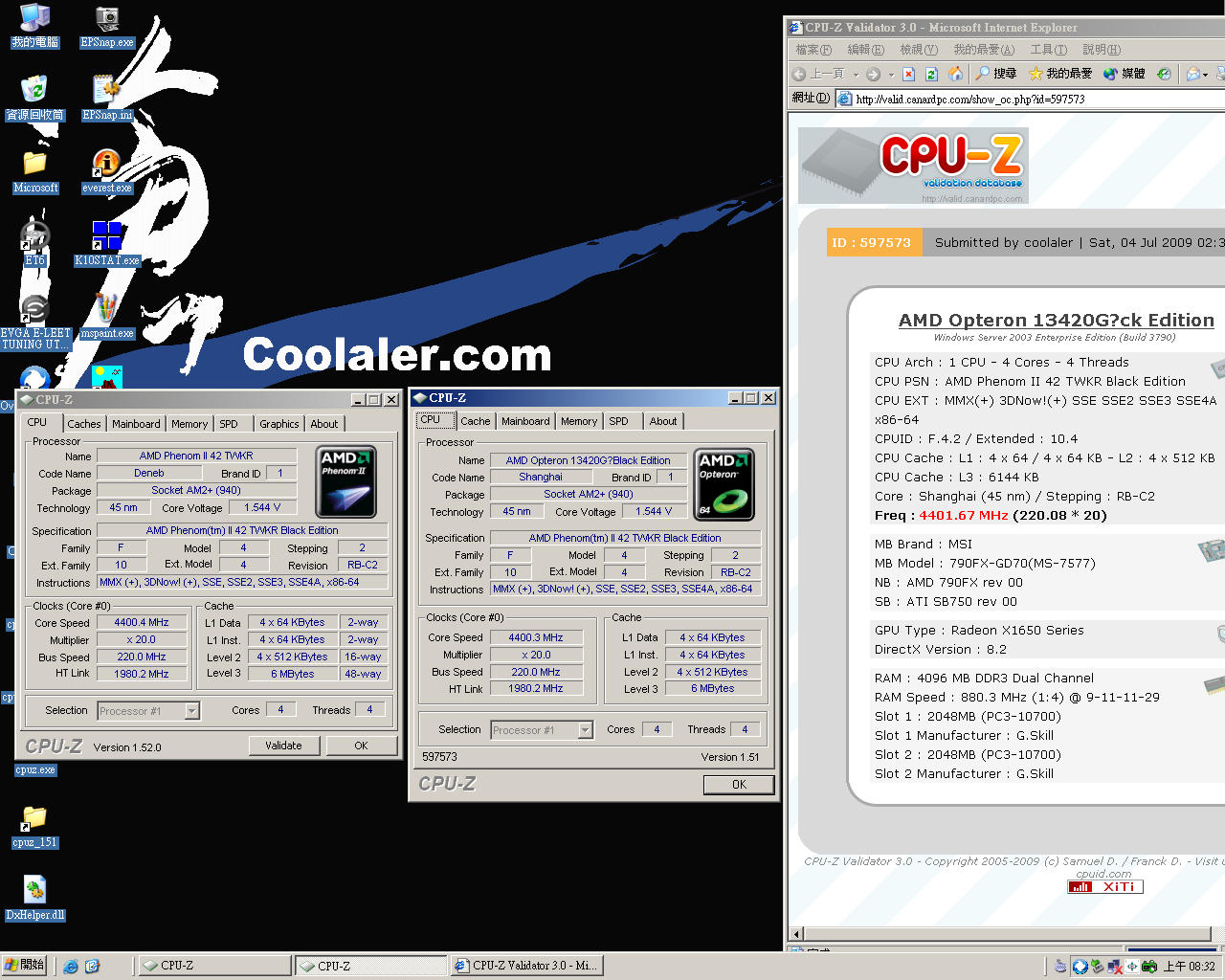The width and height of the screenshot is (1225, 980).
Task: Open Mail toolbar dropdown arrow
Action: click(x=1206, y=74)
